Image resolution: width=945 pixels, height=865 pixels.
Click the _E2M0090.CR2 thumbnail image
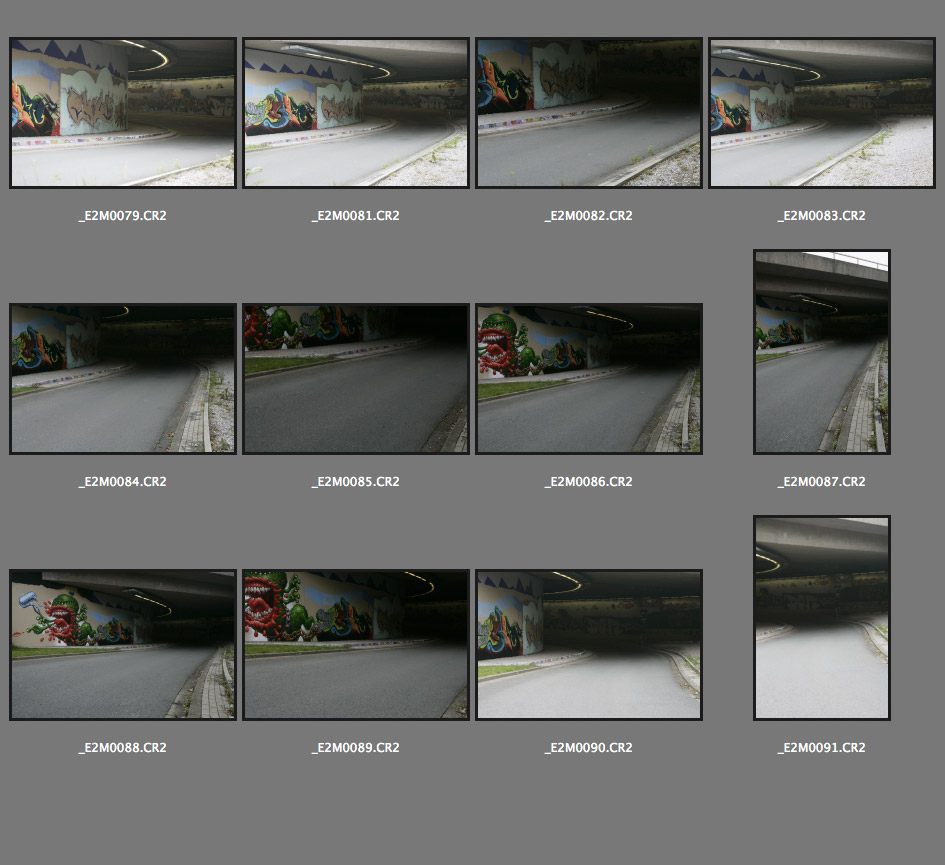coord(589,645)
